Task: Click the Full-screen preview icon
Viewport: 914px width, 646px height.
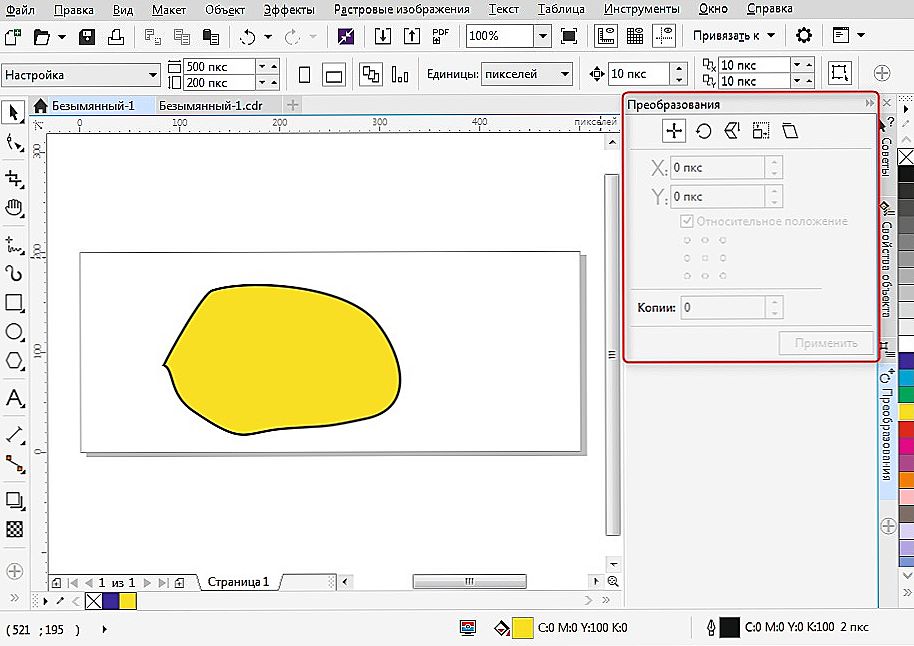Action: [568, 36]
